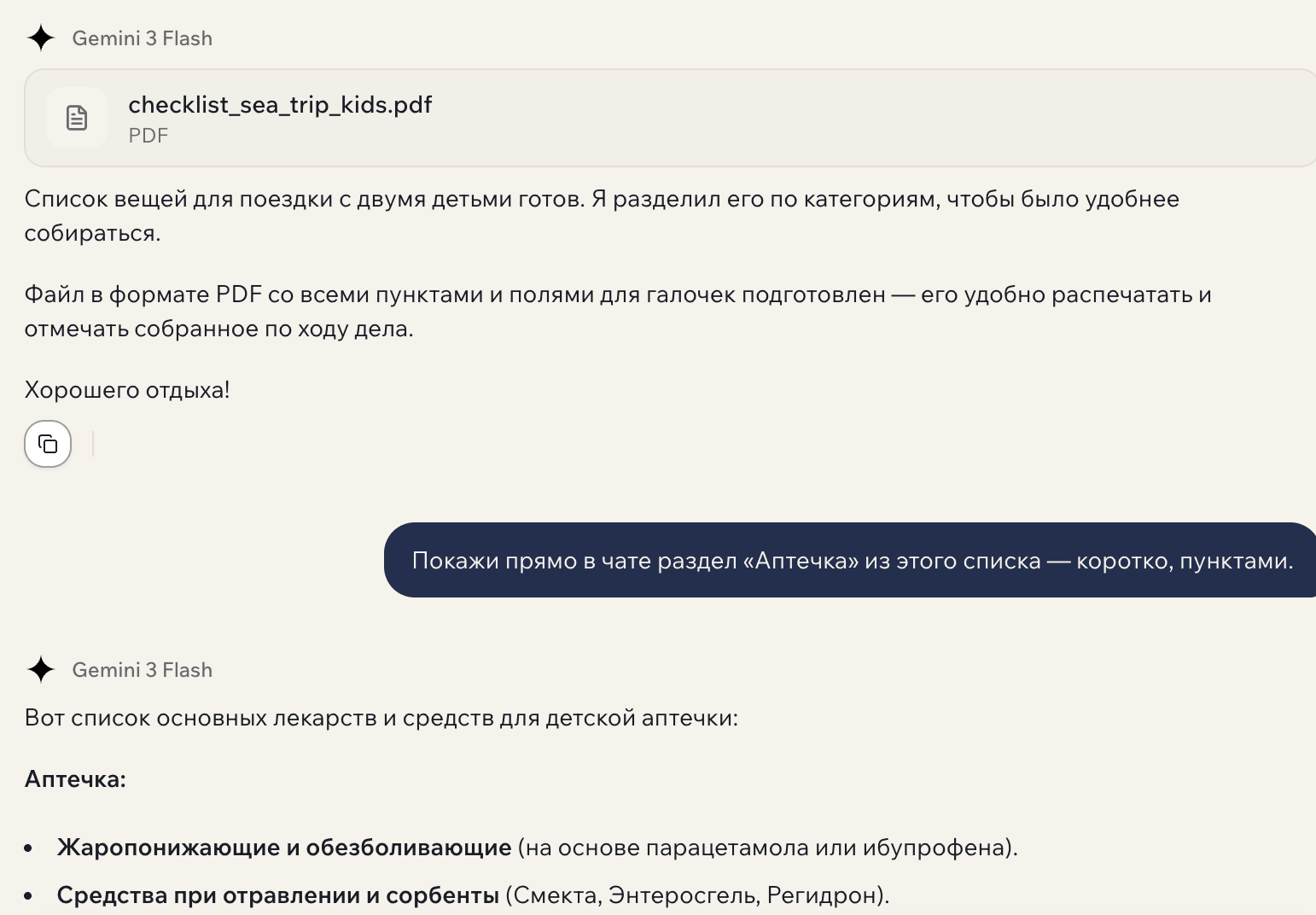The height and width of the screenshot is (915, 1316).
Task: Click the paragraph starting 'Список вещей для поездки'
Action: 602,216
